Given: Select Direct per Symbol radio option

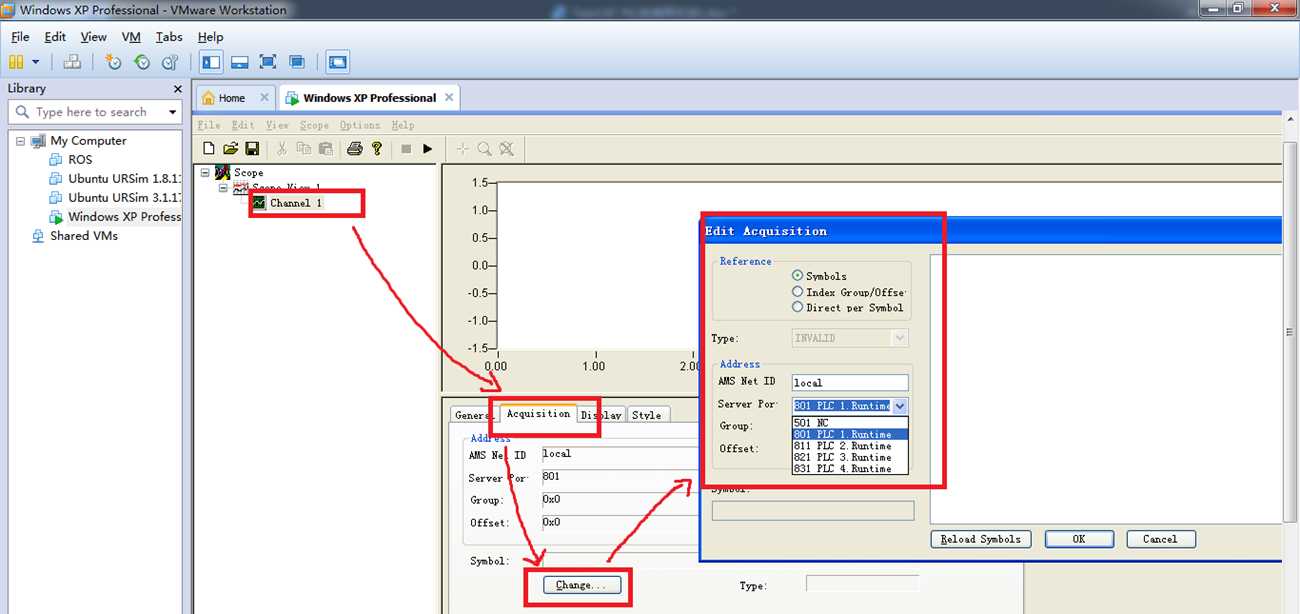Looking at the screenshot, I should [797, 307].
